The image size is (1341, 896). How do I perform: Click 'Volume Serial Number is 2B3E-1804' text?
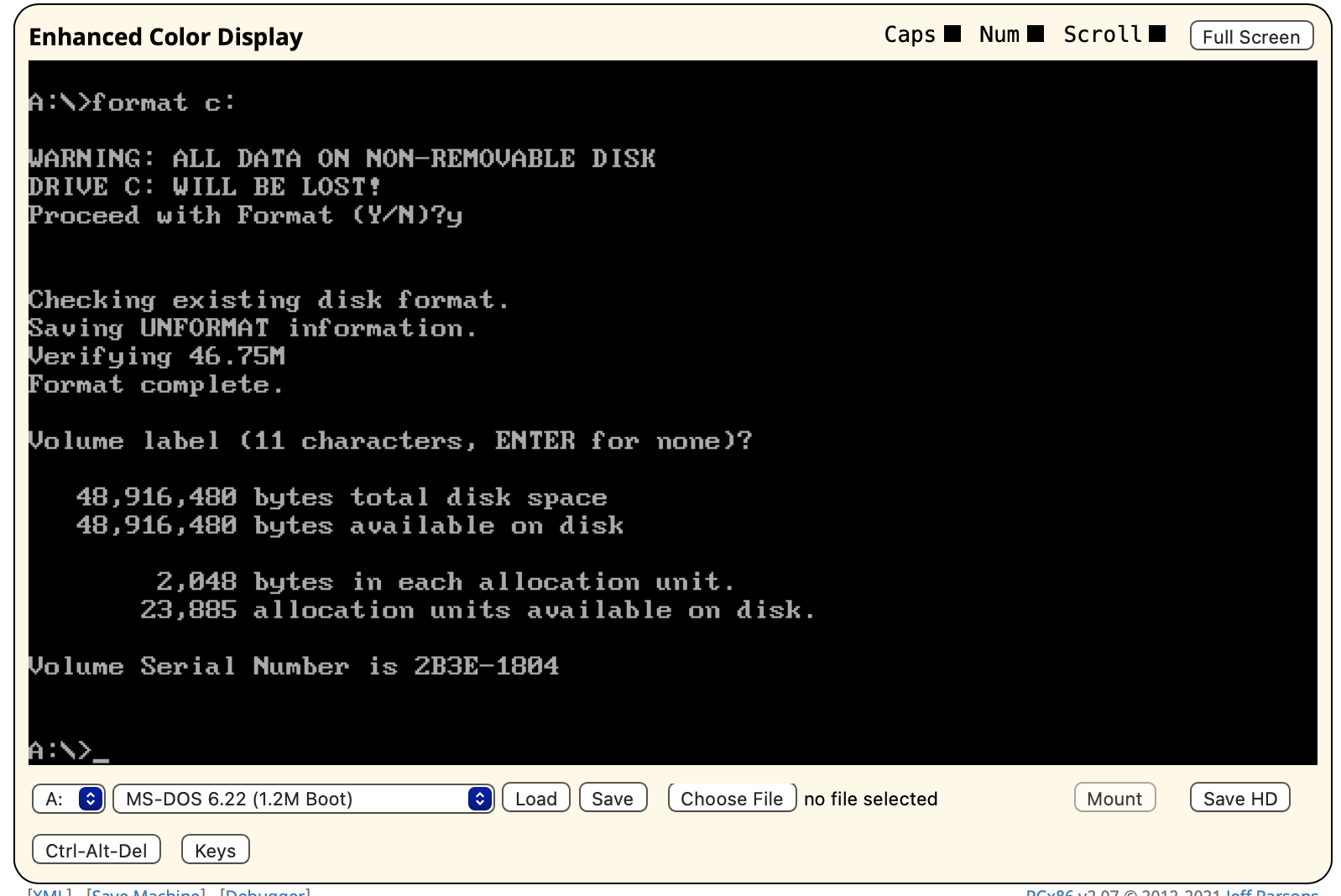[x=294, y=666]
